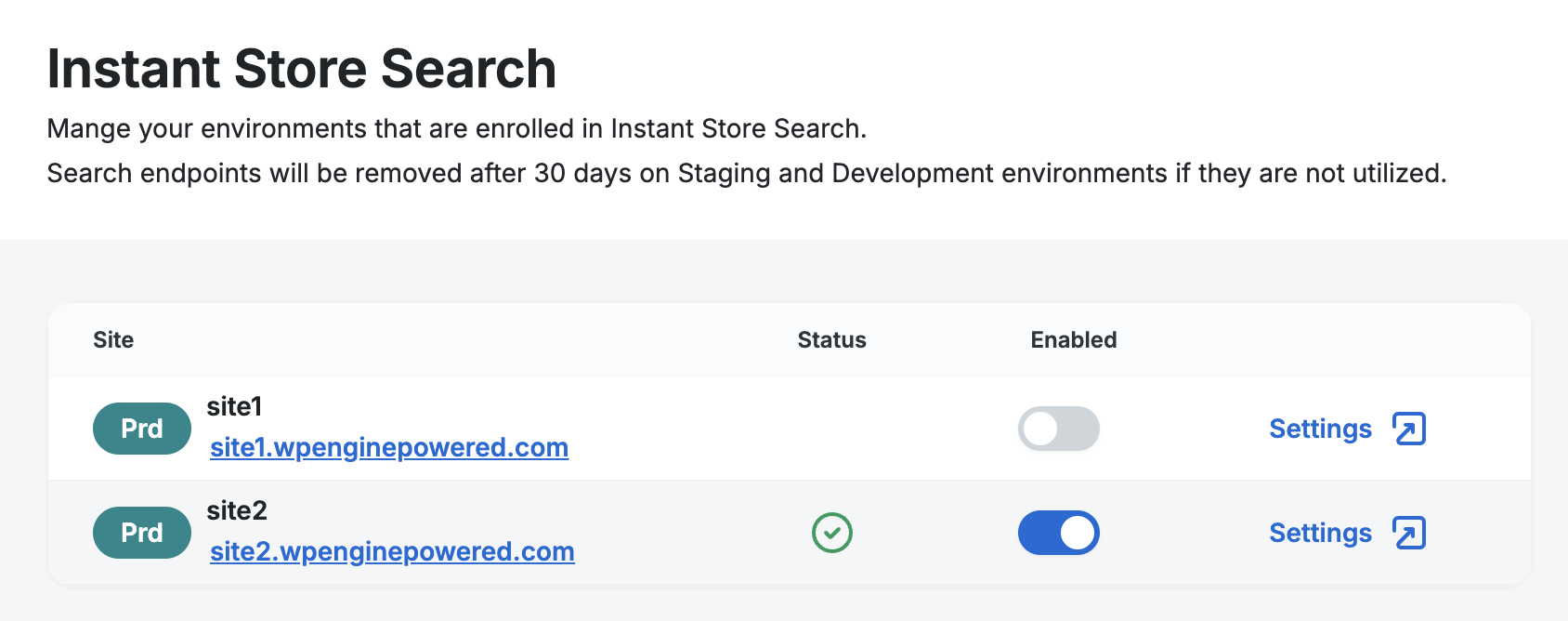Click the external link icon next to site1 Settings

pyautogui.click(x=1410, y=429)
